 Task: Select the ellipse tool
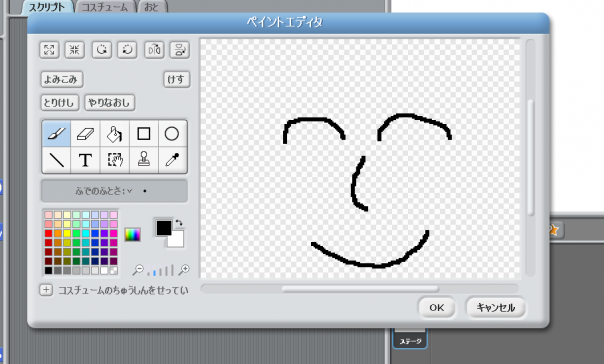[x=172, y=134]
